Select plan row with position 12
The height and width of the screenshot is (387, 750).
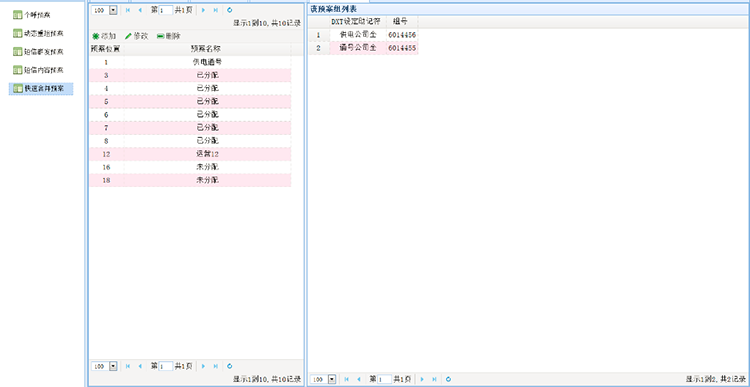click(190, 154)
